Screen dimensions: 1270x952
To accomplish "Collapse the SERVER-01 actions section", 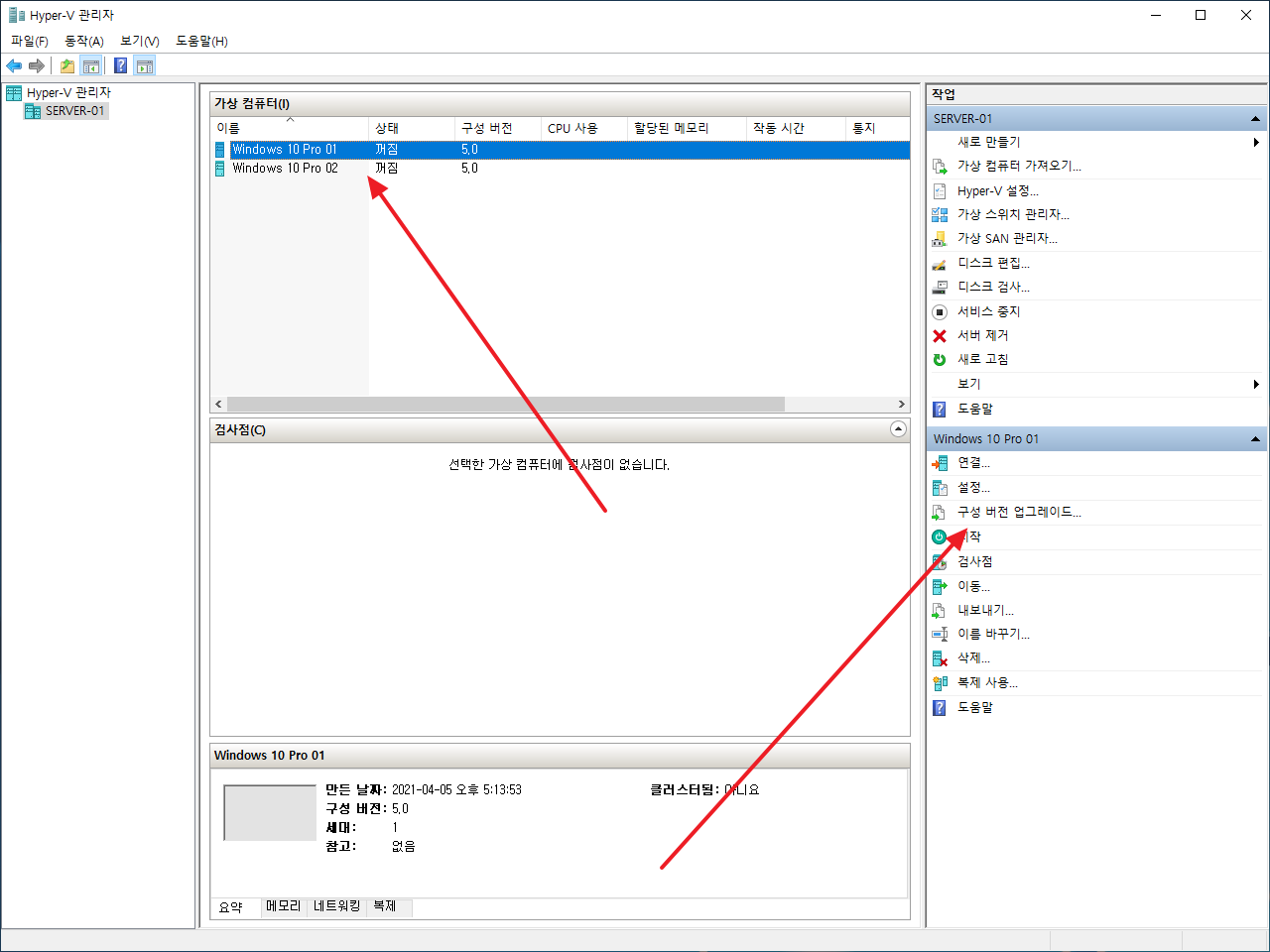I will point(1255,119).
